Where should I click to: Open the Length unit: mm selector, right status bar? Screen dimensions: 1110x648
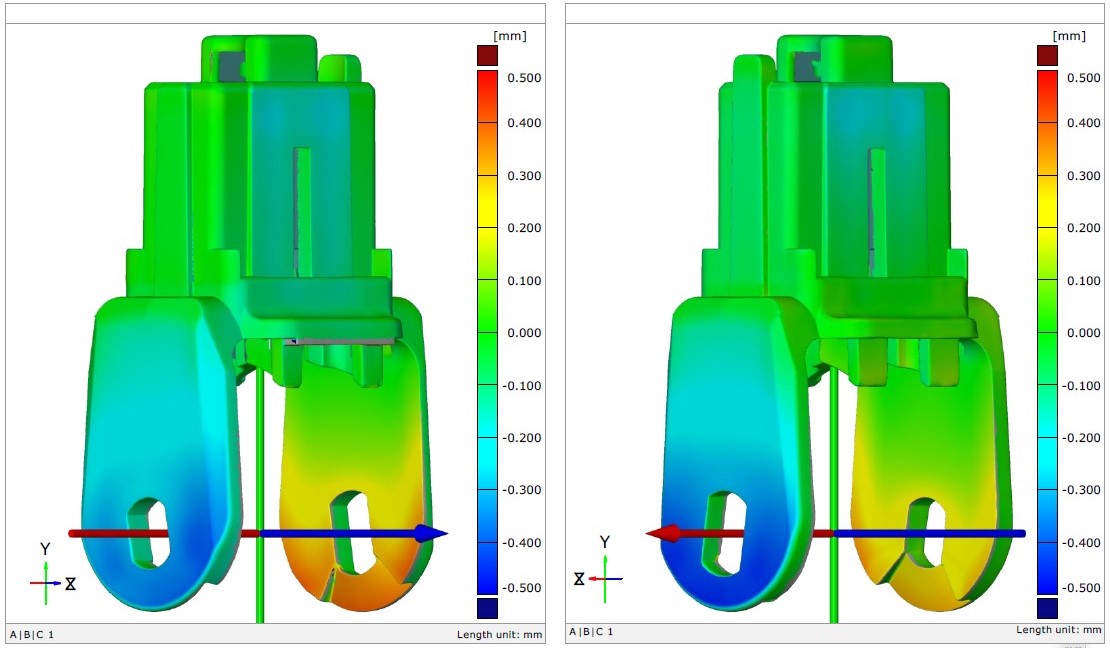point(1062,631)
